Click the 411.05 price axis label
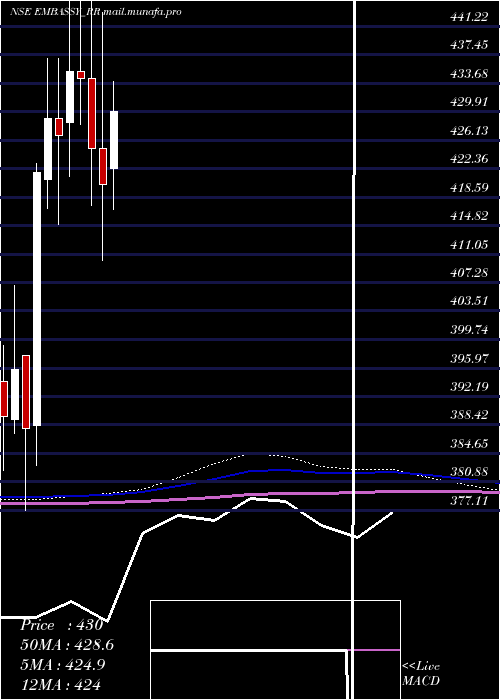Screen dimensions: 500x700 (468, 244)
